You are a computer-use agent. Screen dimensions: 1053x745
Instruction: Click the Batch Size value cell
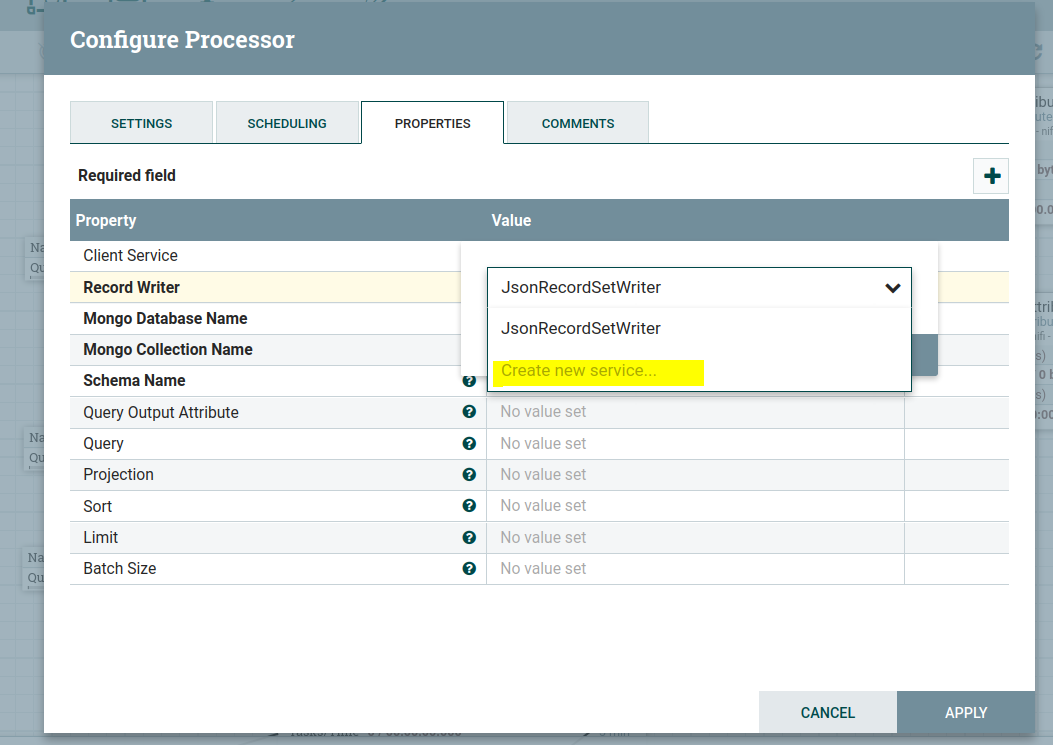click(694, 568)
